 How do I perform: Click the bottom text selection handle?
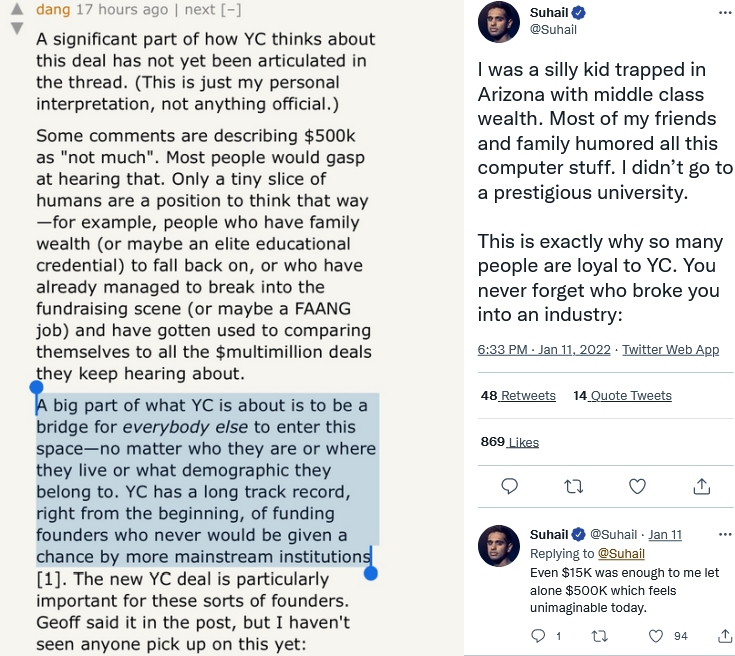(371, 572)
